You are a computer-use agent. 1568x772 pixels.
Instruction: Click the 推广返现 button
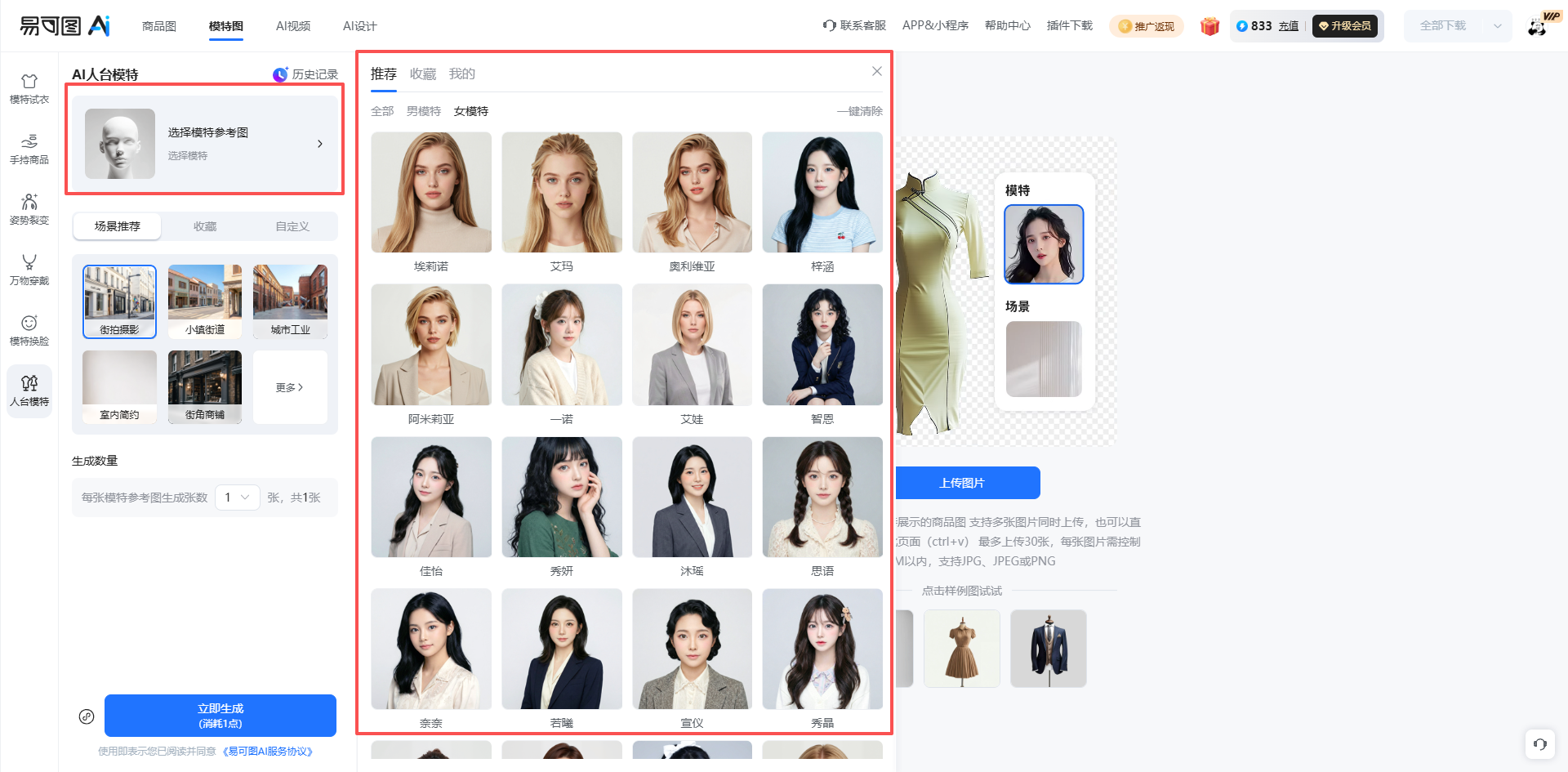point(1147,26)
